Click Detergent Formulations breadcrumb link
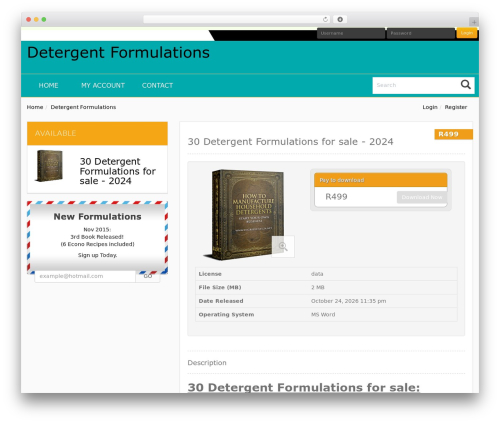The width and height of the screenshot is (500, 423). click(83, 107)
